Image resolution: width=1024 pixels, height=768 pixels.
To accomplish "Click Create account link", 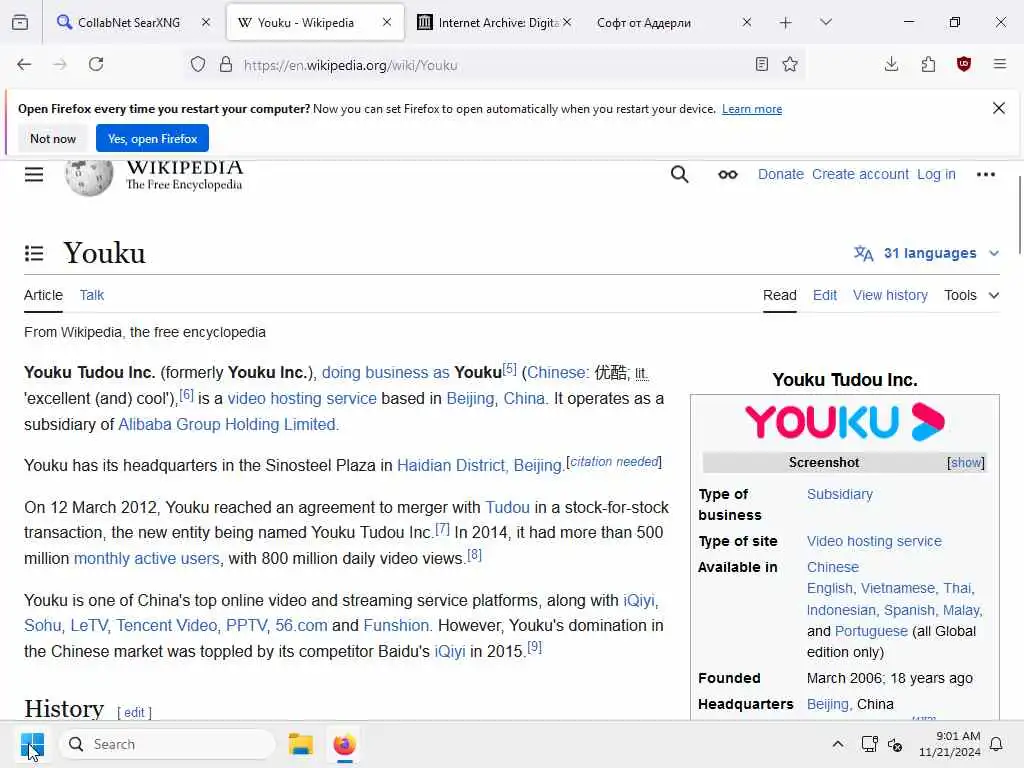I will 860,174.
